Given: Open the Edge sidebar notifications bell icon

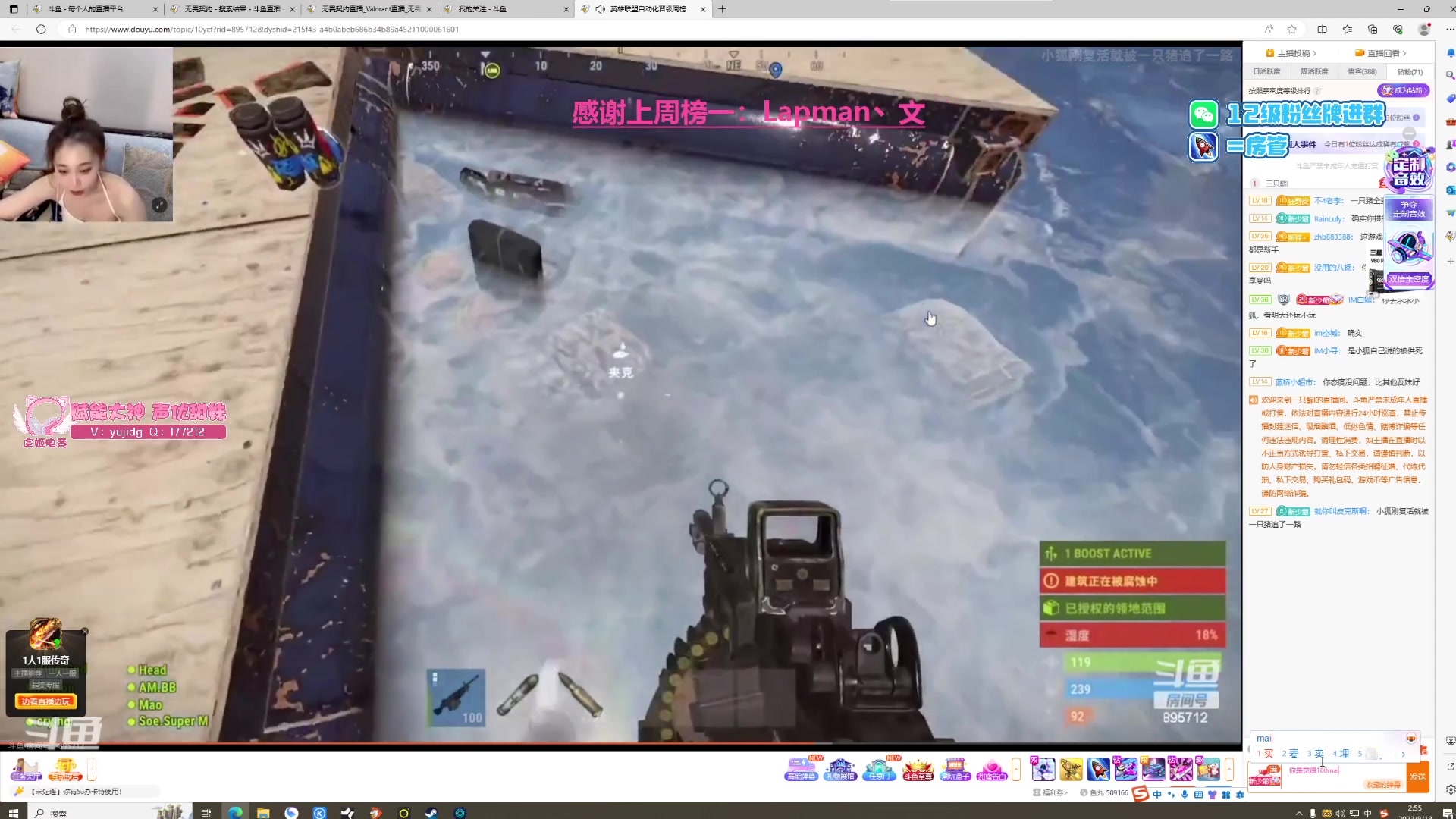Looking at the screenshot, I should (x=1450, y=53).
